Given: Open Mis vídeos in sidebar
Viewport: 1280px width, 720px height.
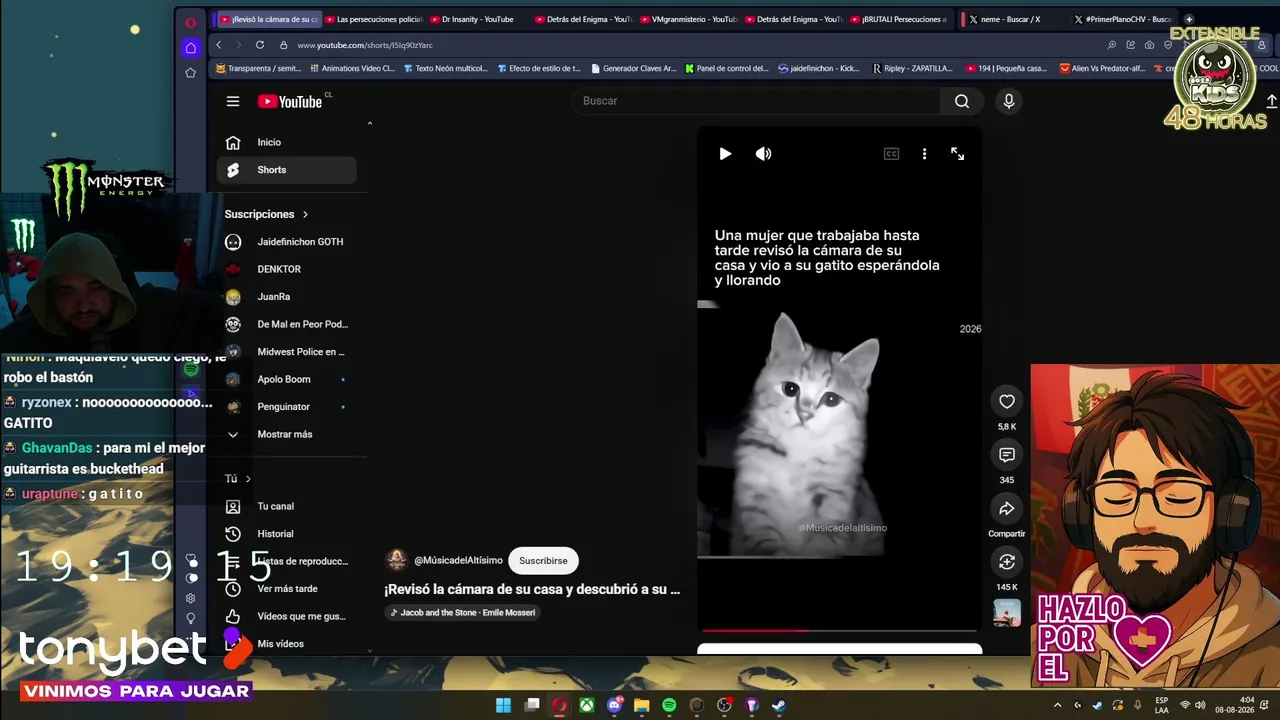Looking at the screenshot, I should point(286,644).
